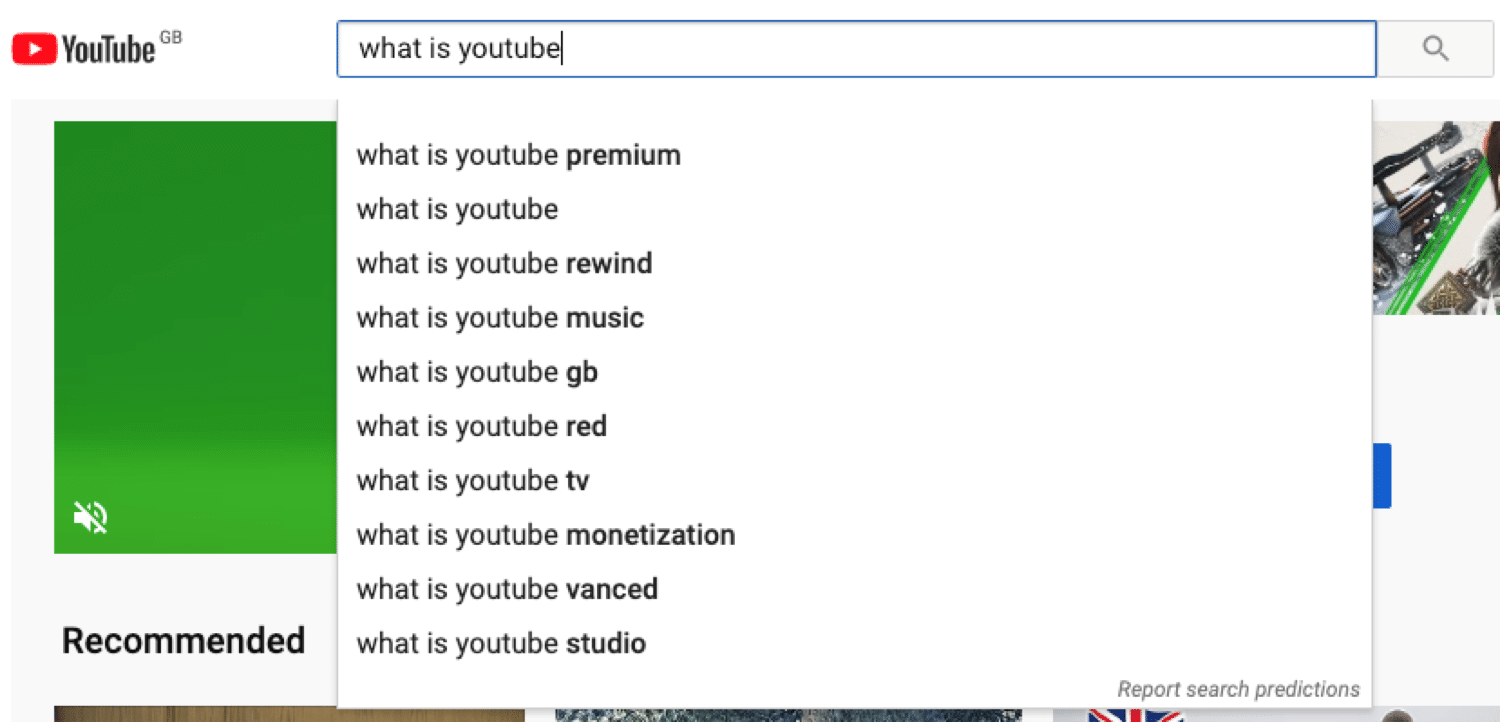1500x722 pixels.
Task: Select the plain "what is youtube" suggestion
Action: click(x=457, y=209)
